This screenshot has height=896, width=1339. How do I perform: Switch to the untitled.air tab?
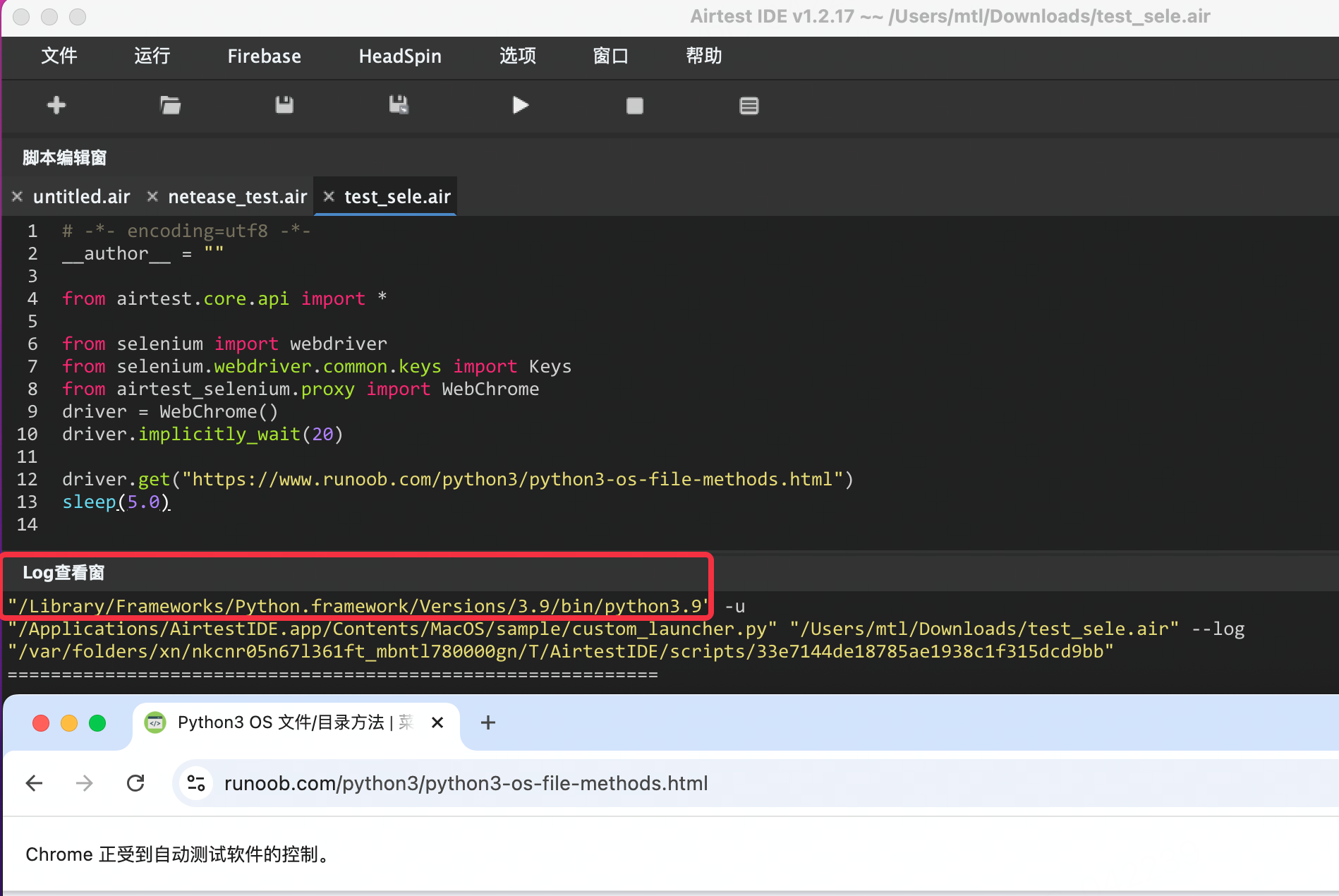(81, 197)
